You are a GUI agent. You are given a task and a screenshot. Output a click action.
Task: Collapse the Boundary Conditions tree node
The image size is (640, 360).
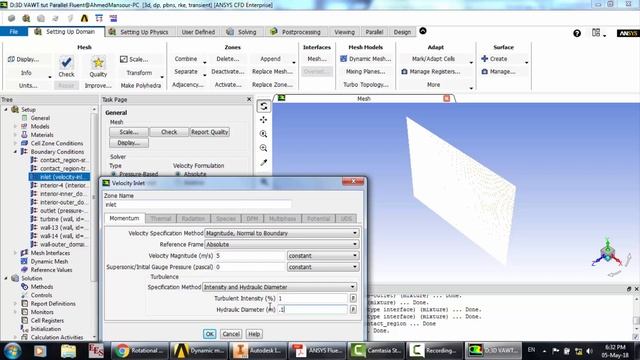pyautogui.click(x=15, y=152)
